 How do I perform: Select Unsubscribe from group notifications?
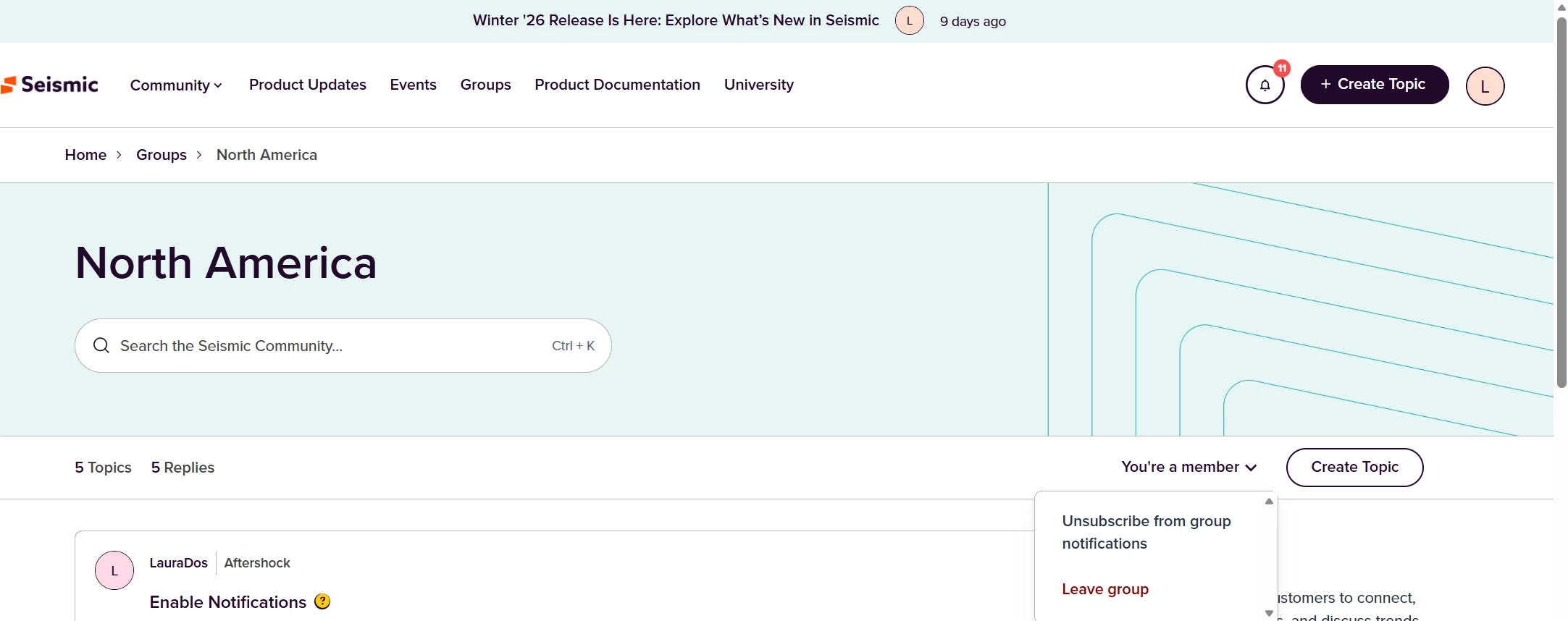[1146, 532]
